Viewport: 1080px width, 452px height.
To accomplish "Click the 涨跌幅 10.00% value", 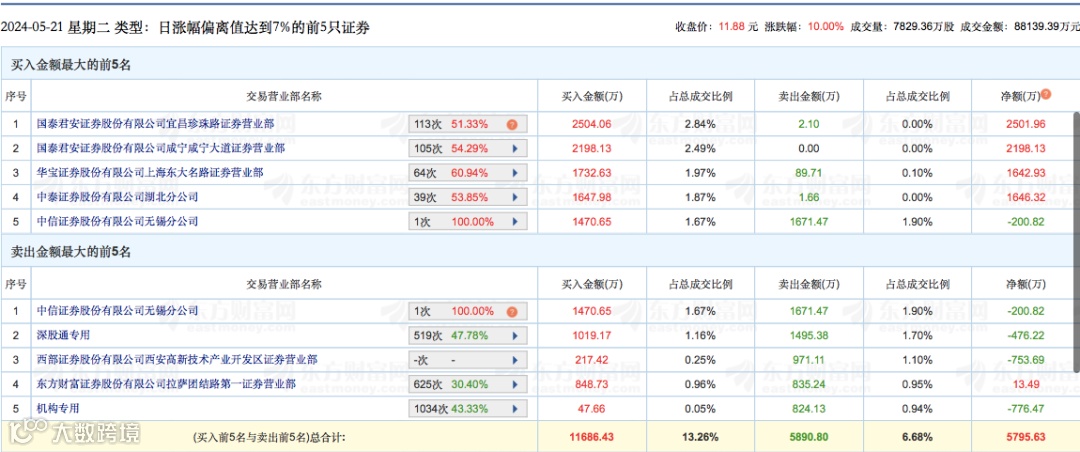I will [x=825, y=27].
